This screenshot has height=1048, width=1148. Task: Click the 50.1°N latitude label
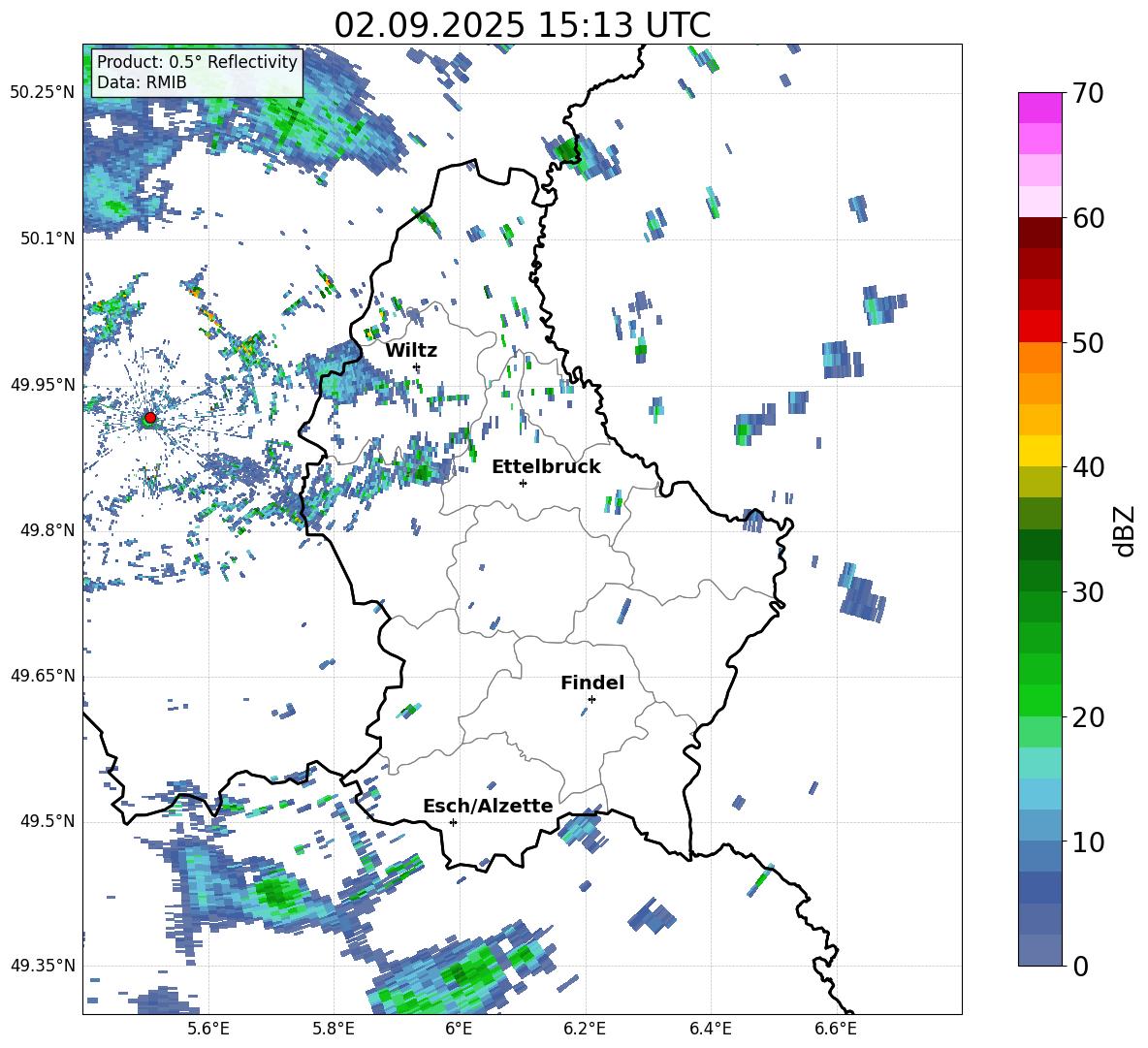pyautogui.click(x=47, y=238)
